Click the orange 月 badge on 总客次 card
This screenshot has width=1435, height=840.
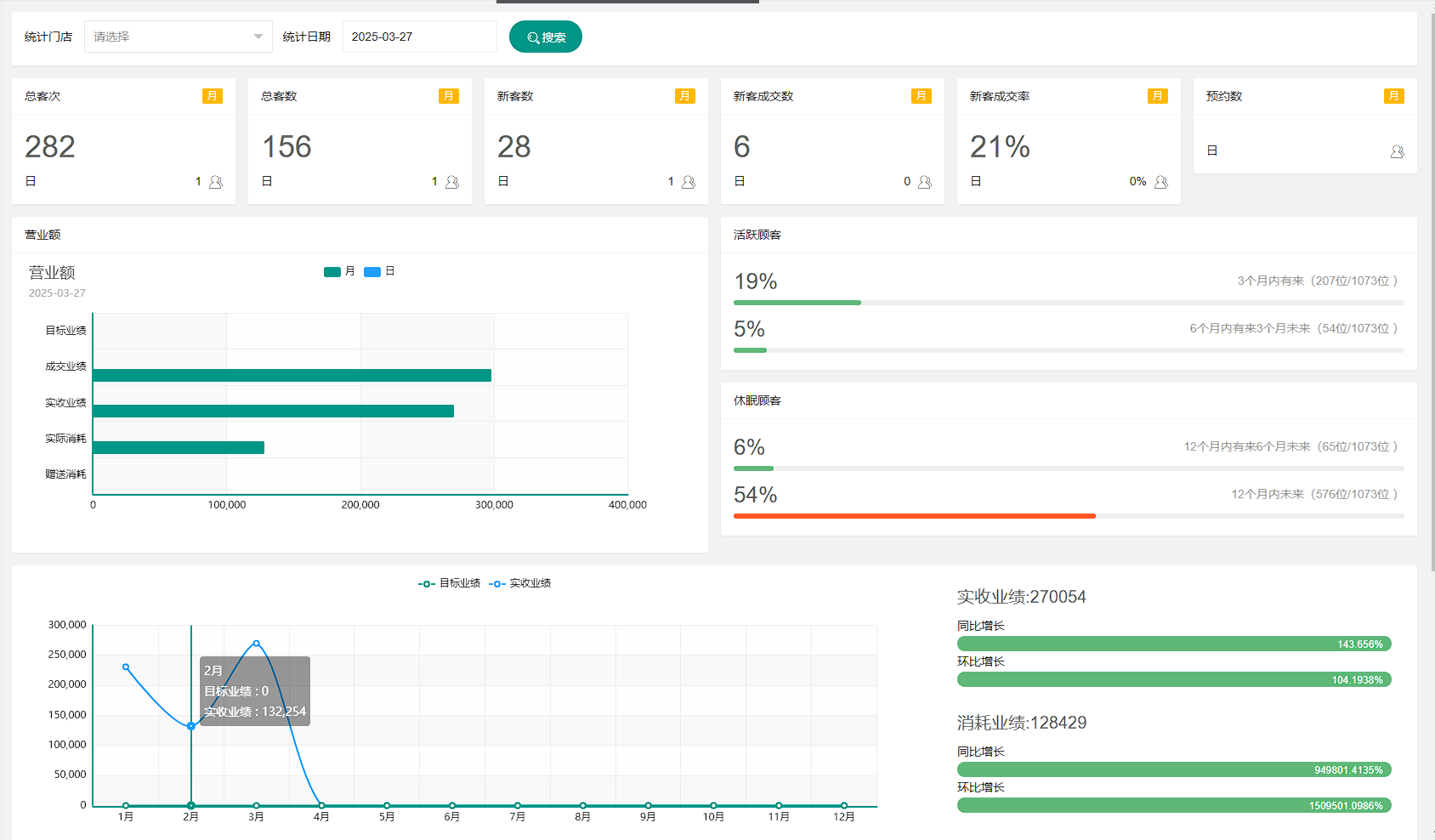[x=212, y=96]
